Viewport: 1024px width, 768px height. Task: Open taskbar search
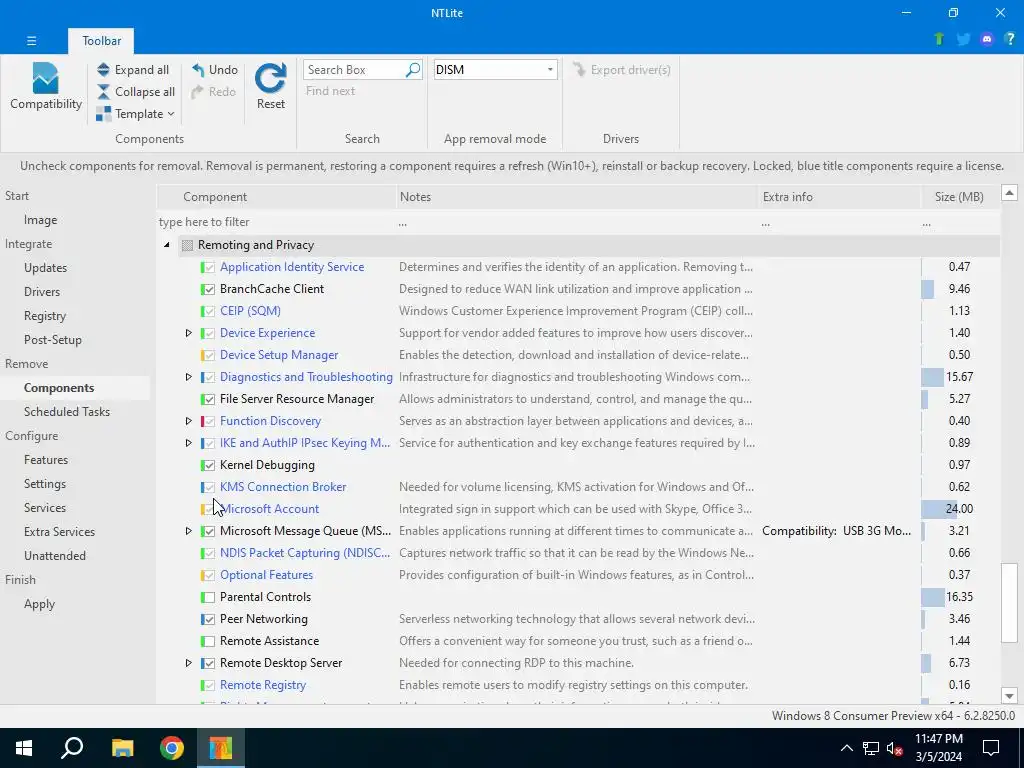[72, 748]
